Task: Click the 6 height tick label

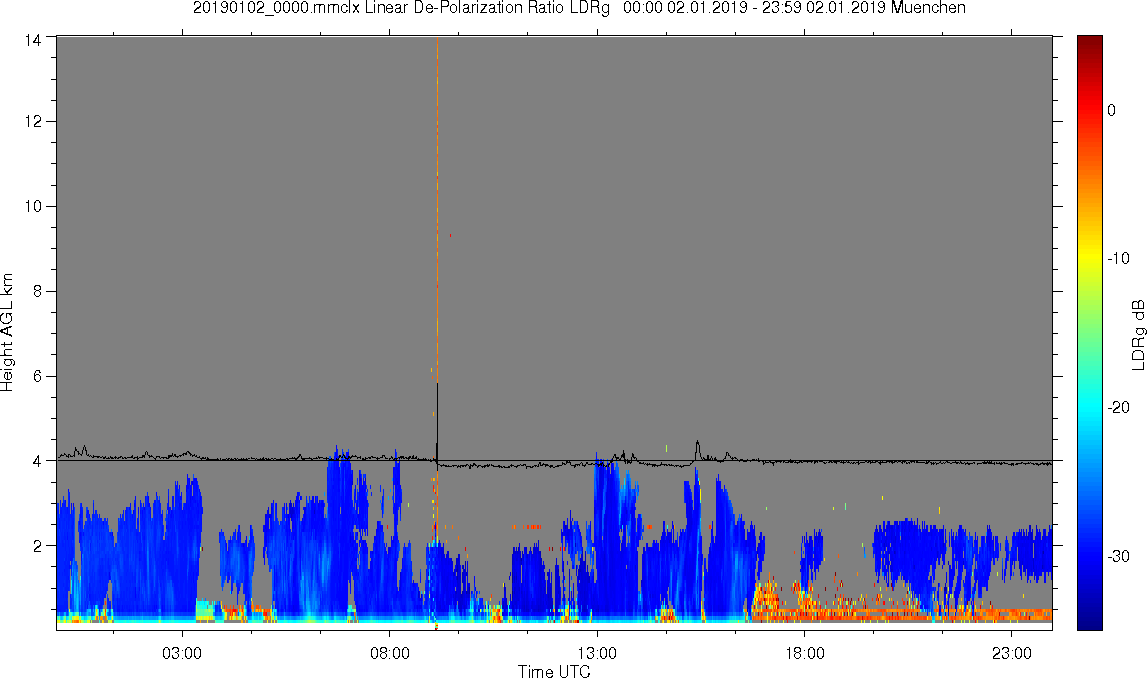Action: pos(37,376)
